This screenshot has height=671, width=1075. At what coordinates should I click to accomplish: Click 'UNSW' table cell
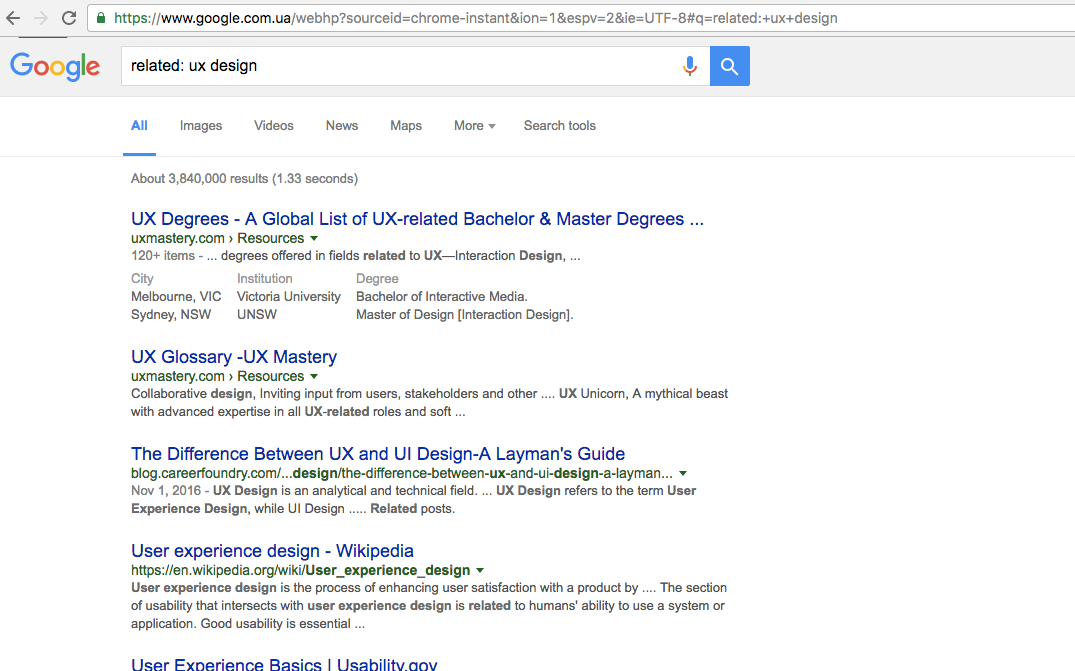[257, 314]
